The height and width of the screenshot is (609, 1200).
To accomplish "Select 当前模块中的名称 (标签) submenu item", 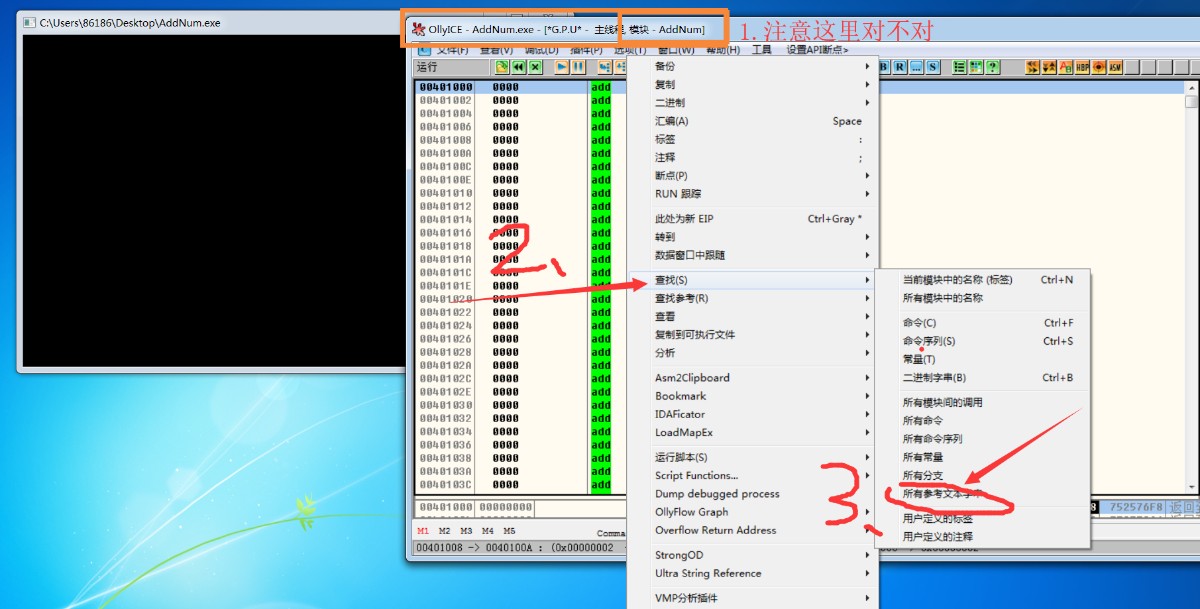I will click(983, 280).
